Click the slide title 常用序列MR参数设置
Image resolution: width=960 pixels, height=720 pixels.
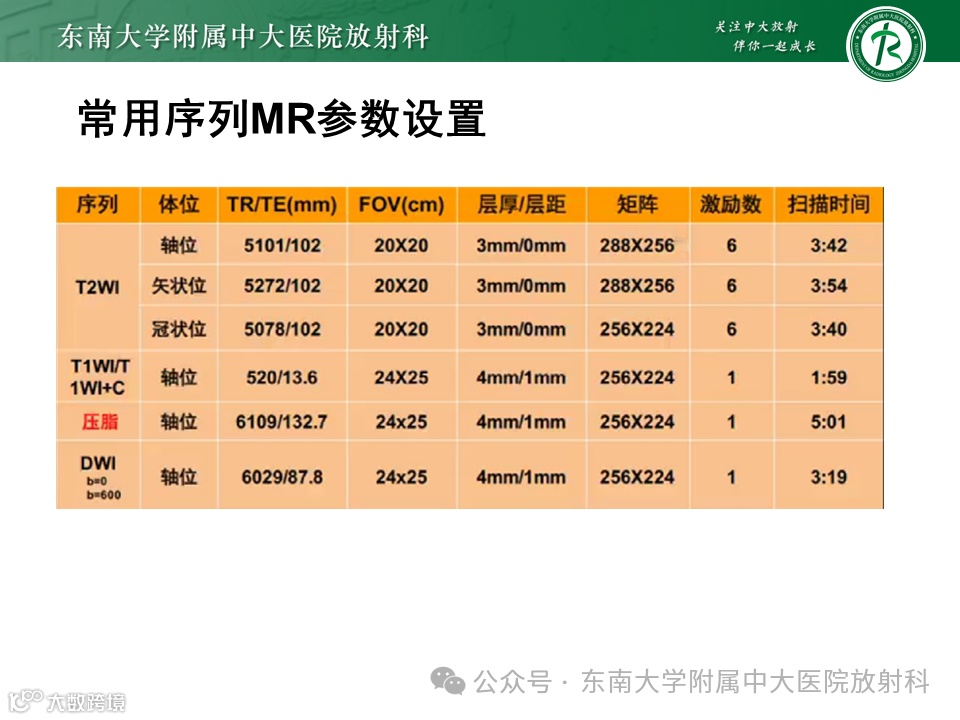pyautogui.click(x=282, y=119)
